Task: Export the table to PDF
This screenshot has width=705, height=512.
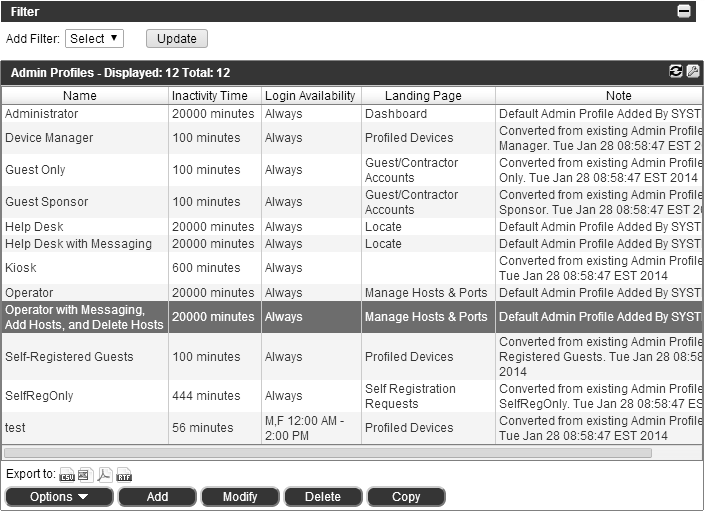Action: 105,475
